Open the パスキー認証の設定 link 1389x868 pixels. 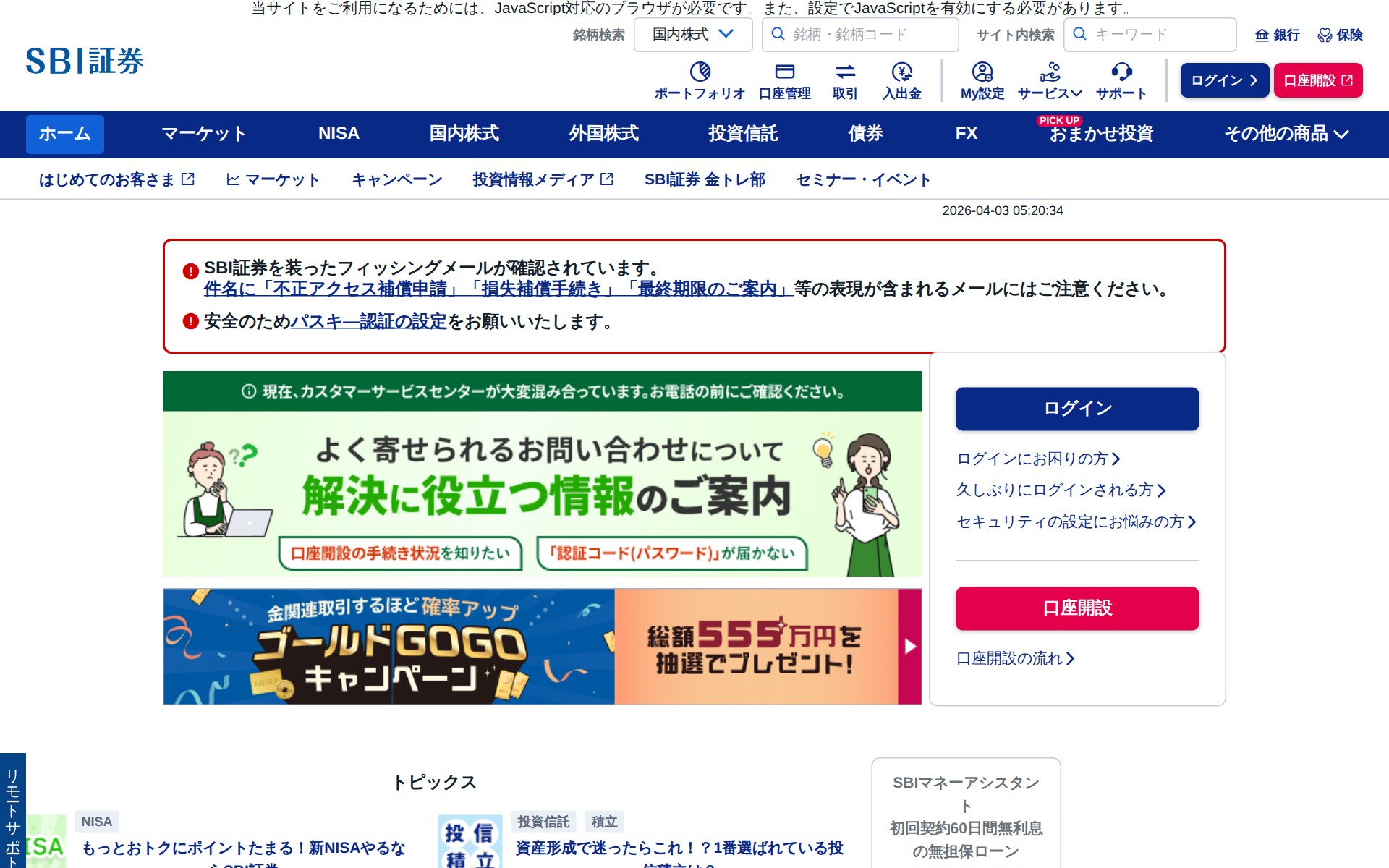click(368, 322)
